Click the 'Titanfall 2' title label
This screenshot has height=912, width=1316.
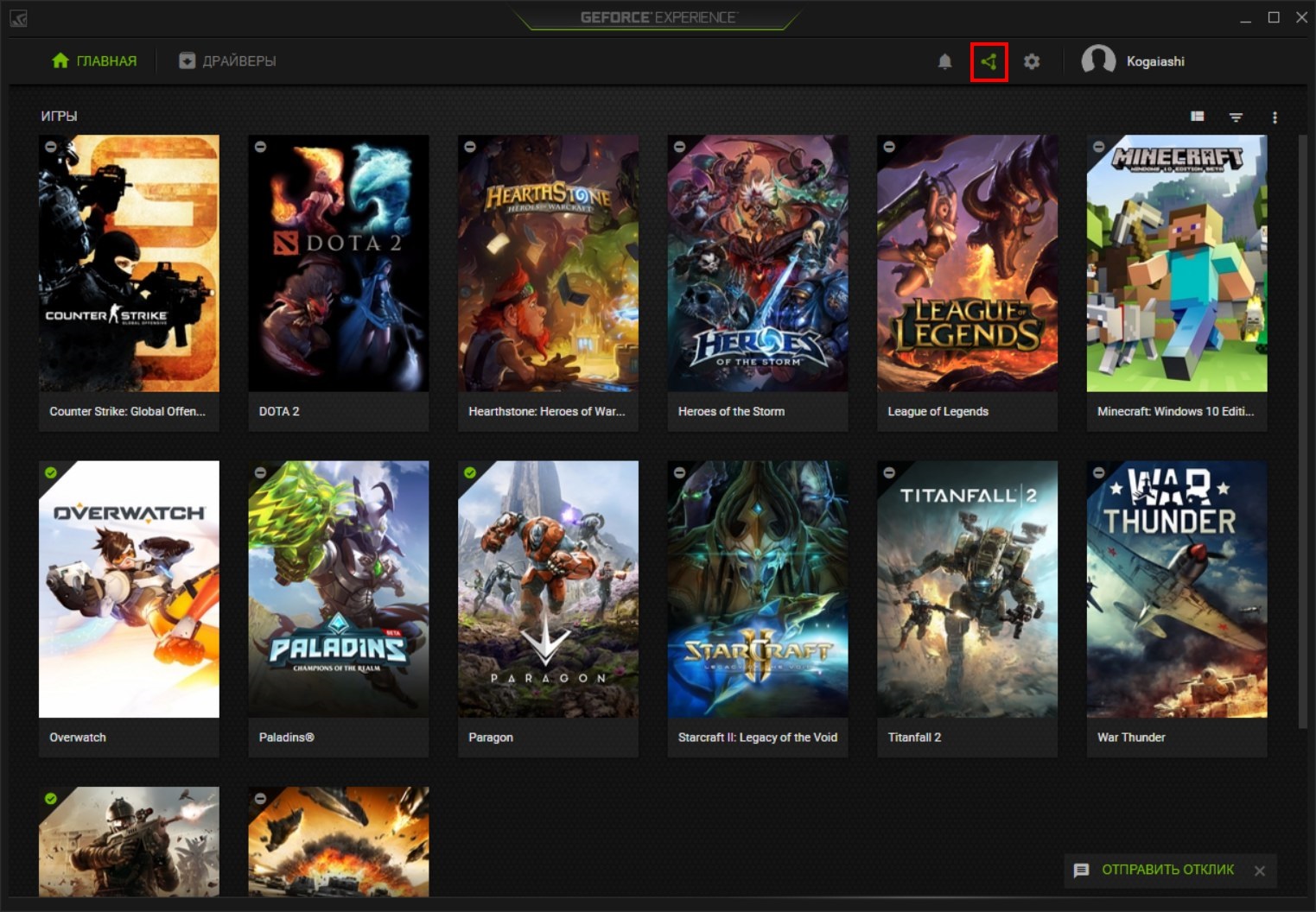(914, 738)
